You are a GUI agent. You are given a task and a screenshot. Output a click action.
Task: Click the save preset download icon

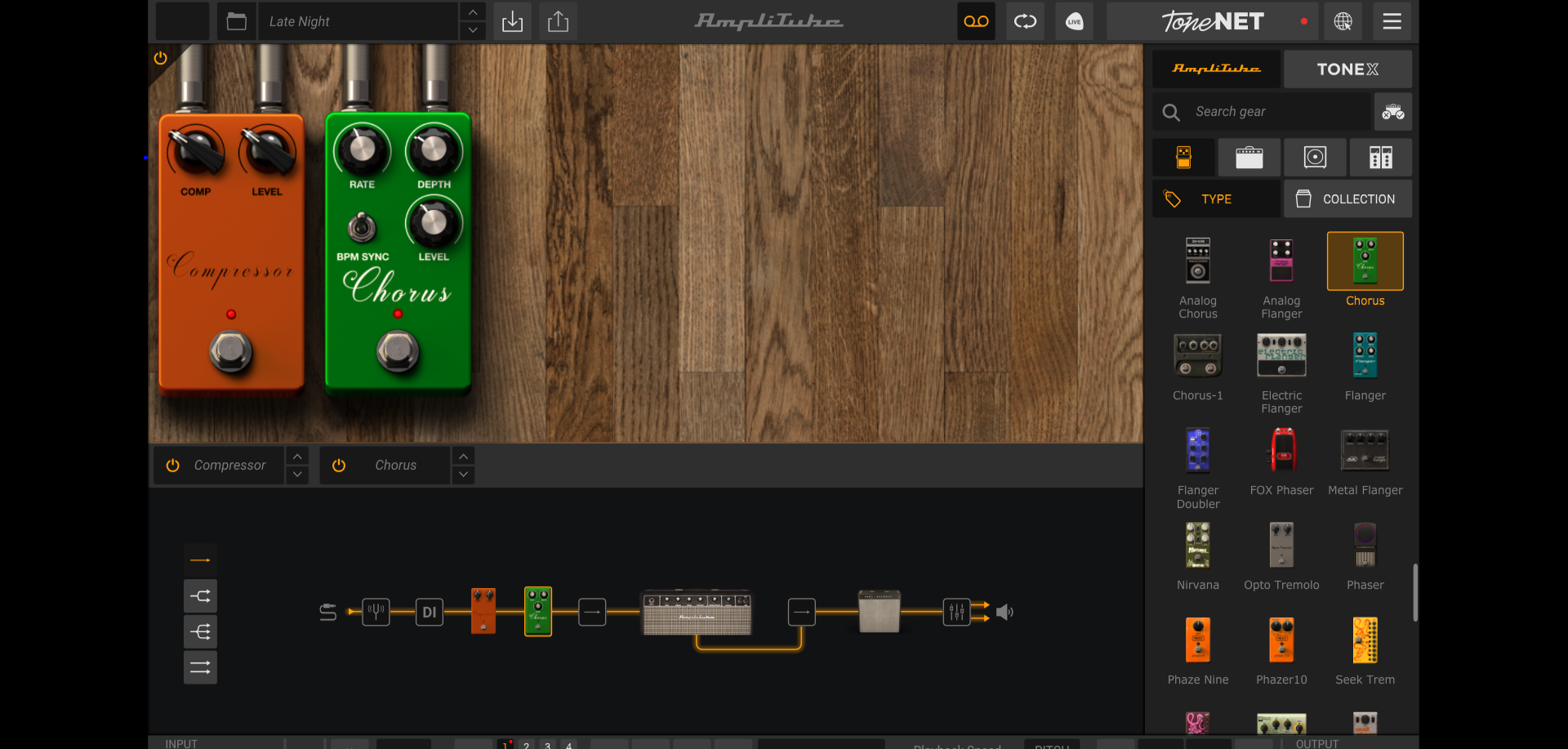point(512,21)
